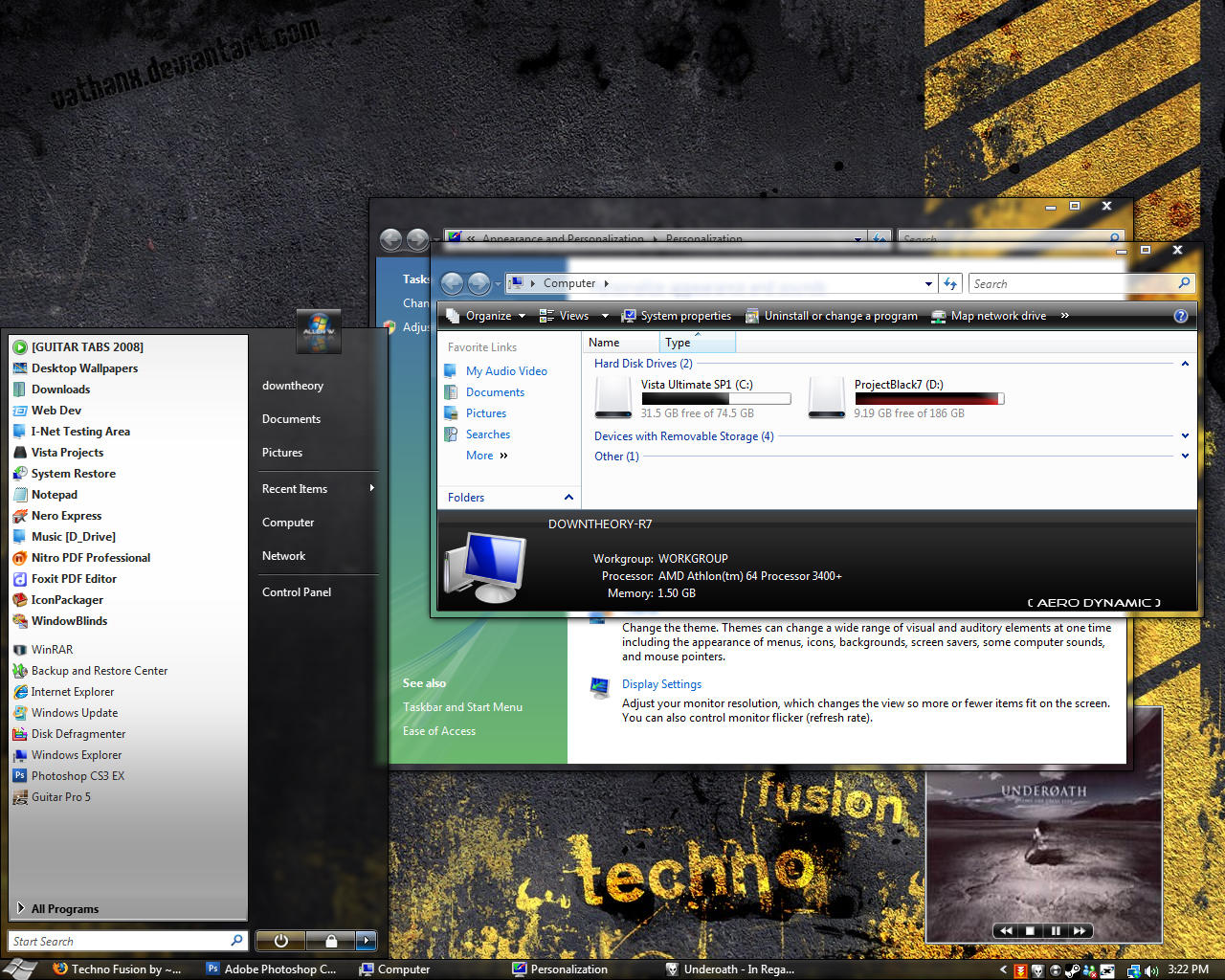Image resolution: width=1225 pixels, height=980 pixels.
Task: Select the ProjectBlack7 (D:) drive icon
Action: click(826, 397)
